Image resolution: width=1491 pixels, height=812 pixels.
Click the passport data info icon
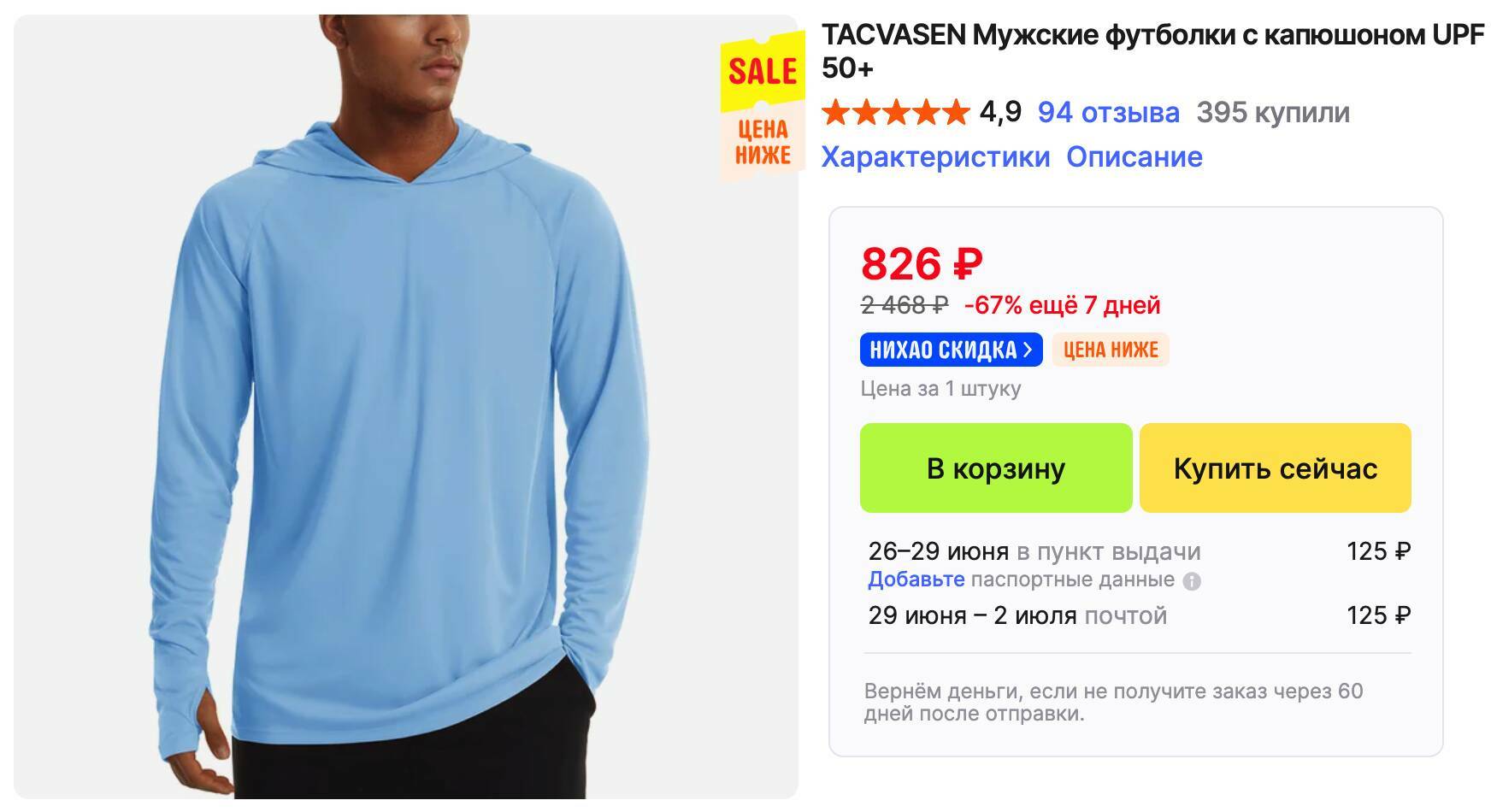pos(1191,582)
